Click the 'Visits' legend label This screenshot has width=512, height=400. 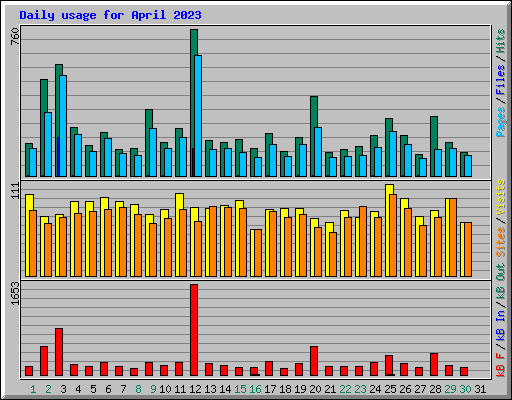(x=501, y=197)
